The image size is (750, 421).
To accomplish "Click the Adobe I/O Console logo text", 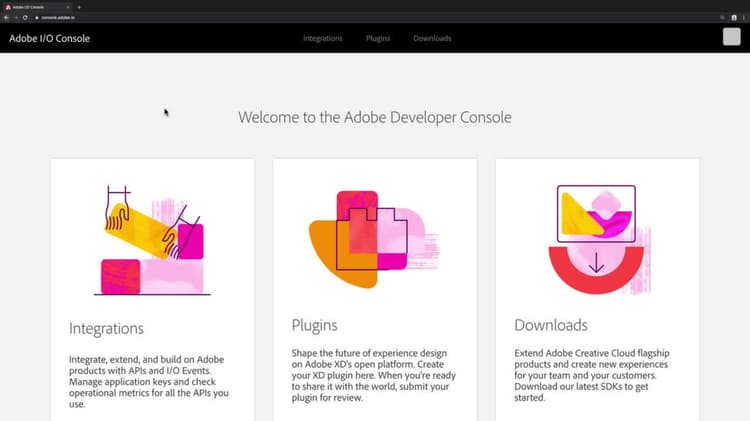I will pos(50,38).
